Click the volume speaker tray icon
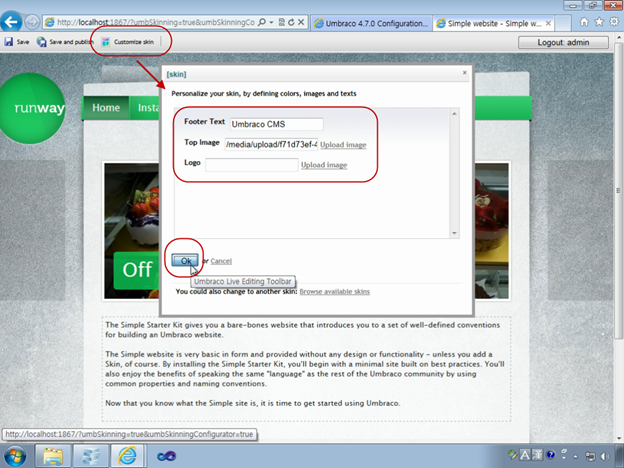The width and height of the screenshot is (624, 468). [x=604, y=456]
